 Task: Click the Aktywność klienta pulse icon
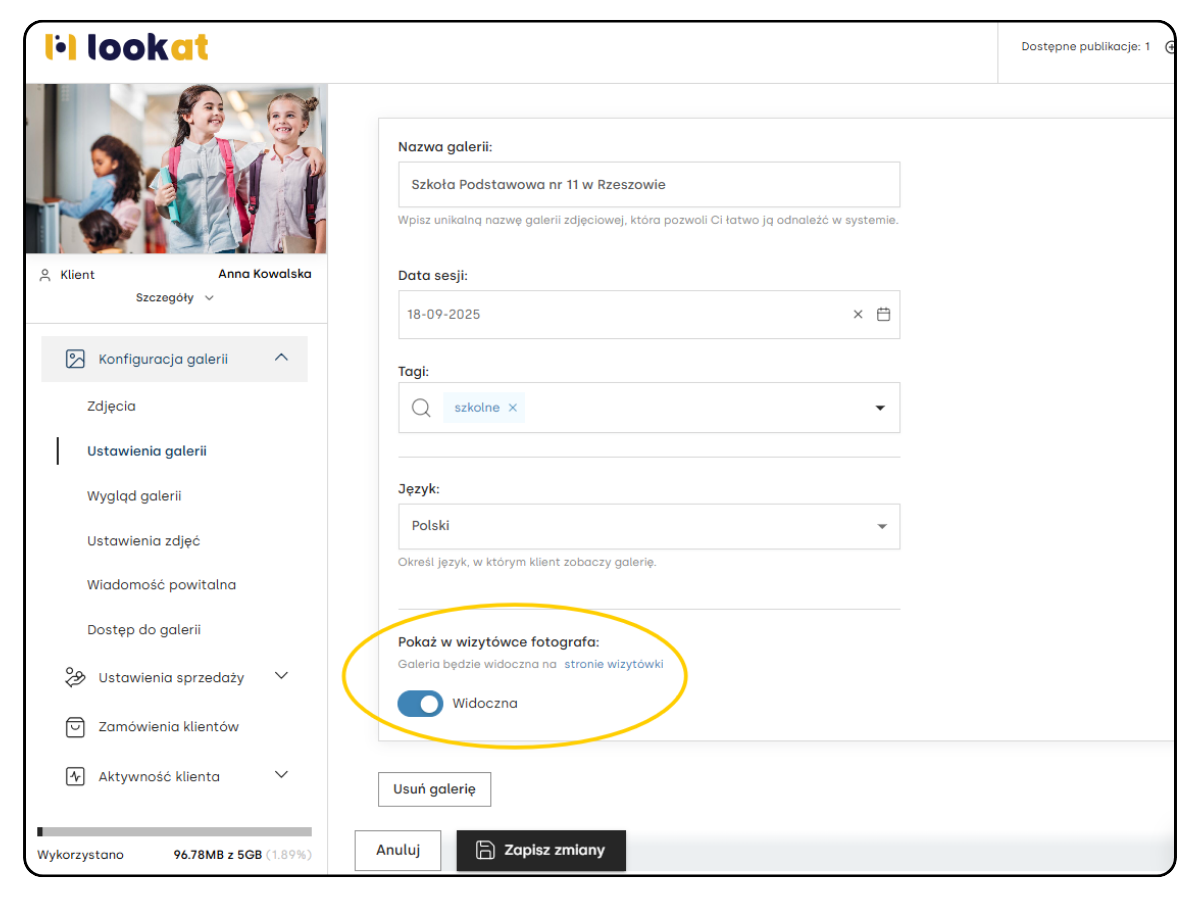(x=75, y=777)
